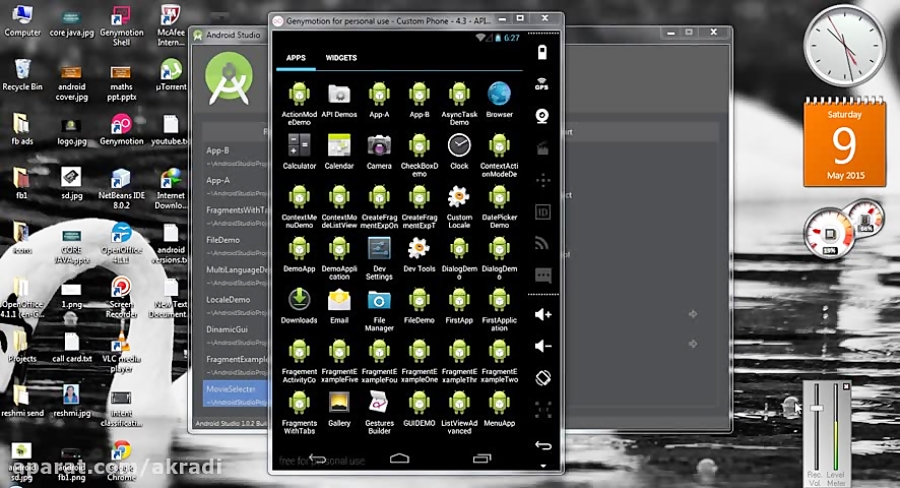
Task: Launch File Manager app
Action: [379, 310]
